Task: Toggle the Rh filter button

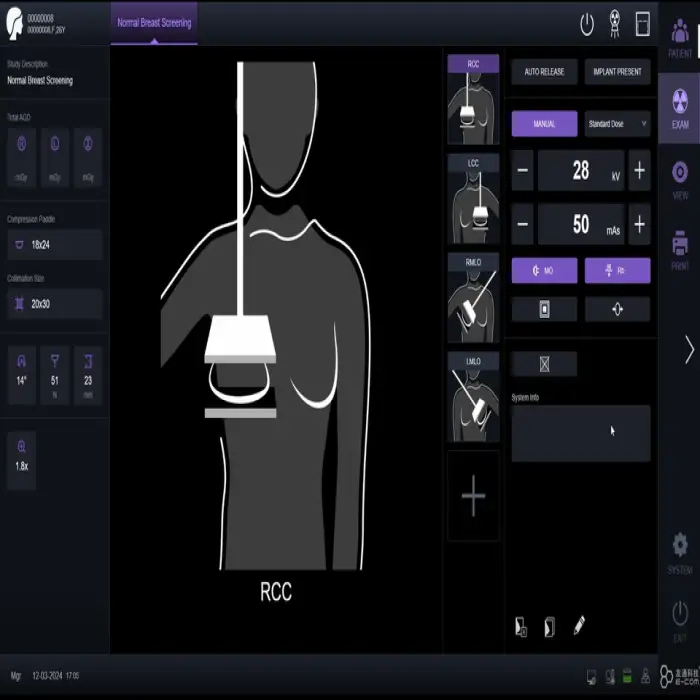Action: [x=617, y=271]
